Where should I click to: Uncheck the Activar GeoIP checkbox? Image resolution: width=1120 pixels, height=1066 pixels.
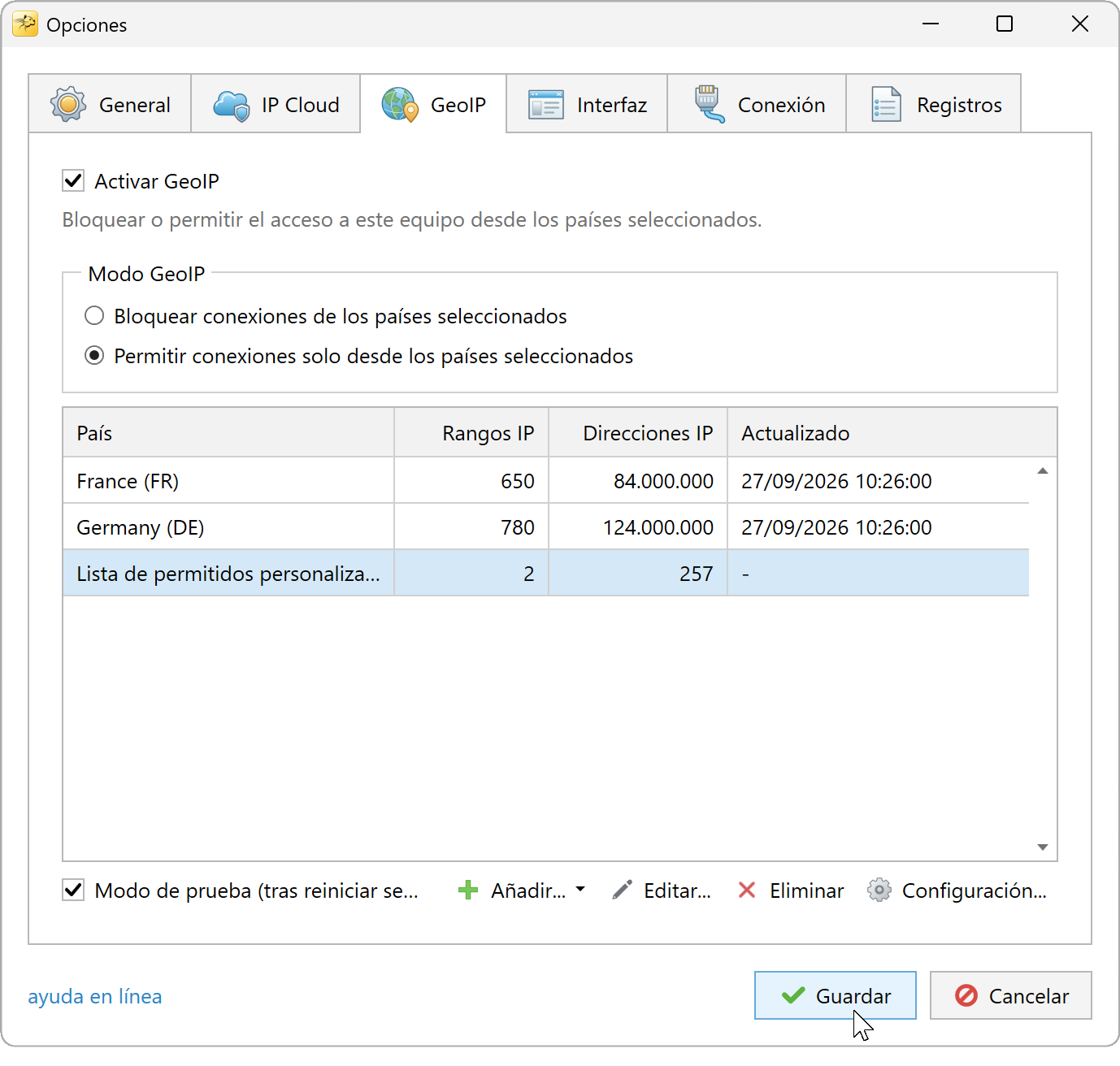(73, 180)
